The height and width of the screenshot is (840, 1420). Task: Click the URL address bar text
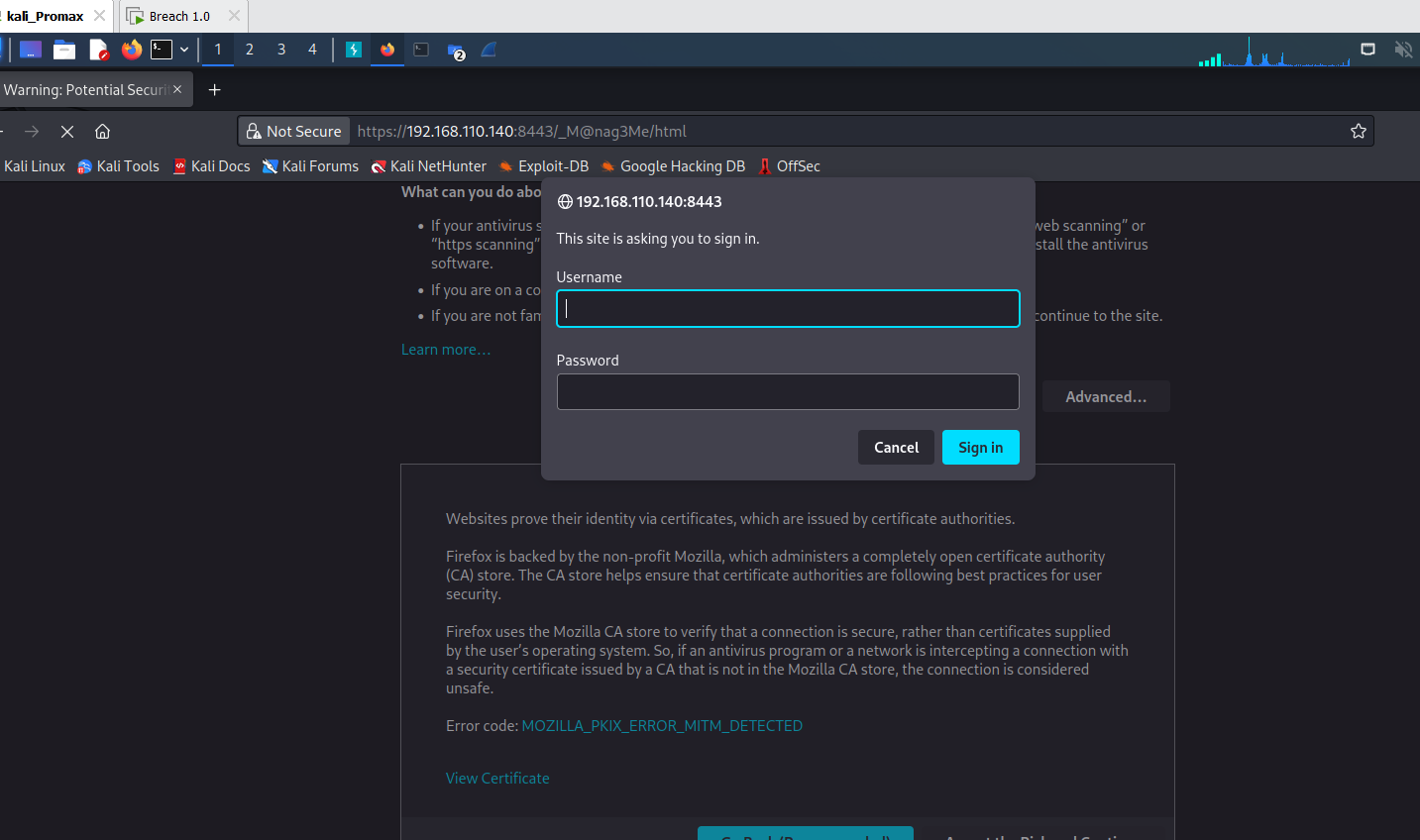tap(521, 131)
